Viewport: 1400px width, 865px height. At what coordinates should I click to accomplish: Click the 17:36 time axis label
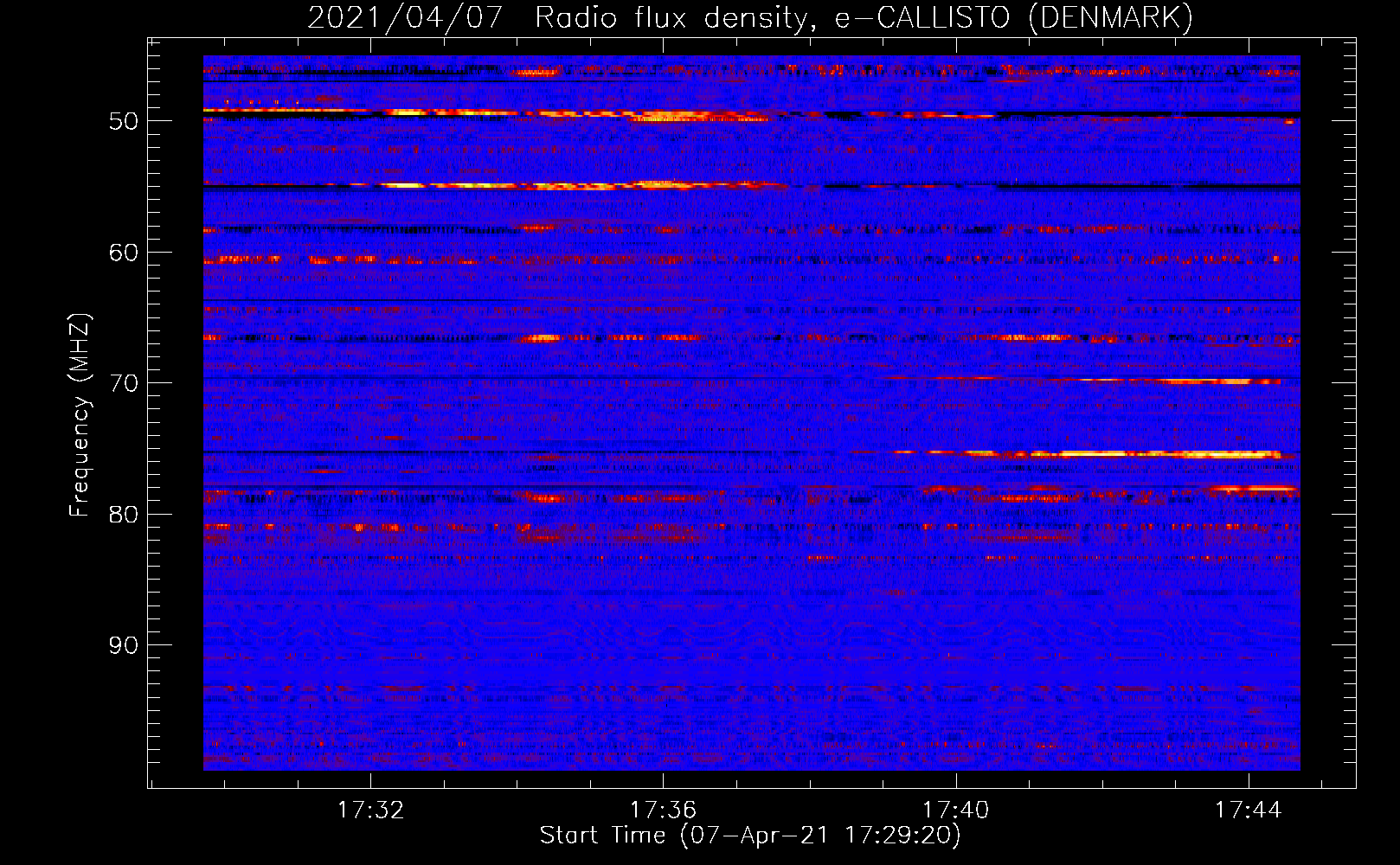coord(663,811)
